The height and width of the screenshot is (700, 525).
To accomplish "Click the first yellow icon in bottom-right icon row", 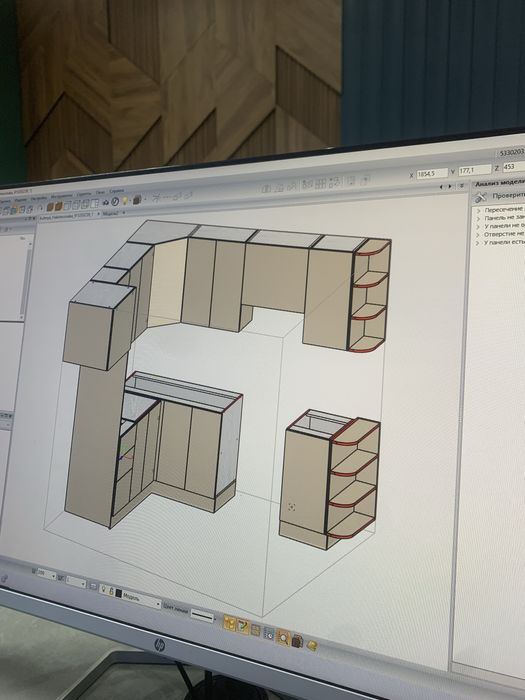I will (229, 623).
